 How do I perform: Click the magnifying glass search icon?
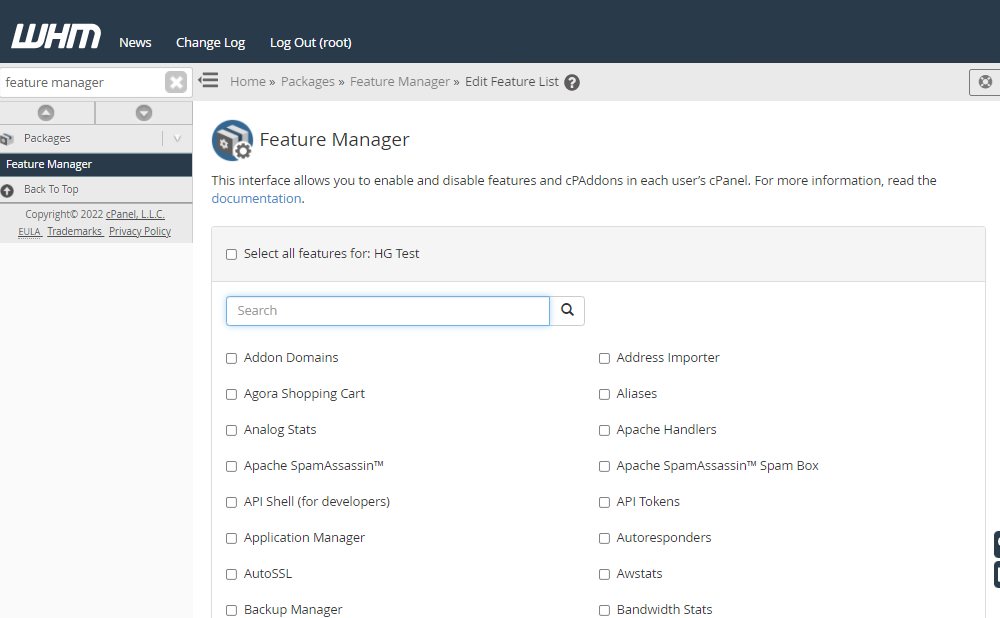(x=567, y=310)
